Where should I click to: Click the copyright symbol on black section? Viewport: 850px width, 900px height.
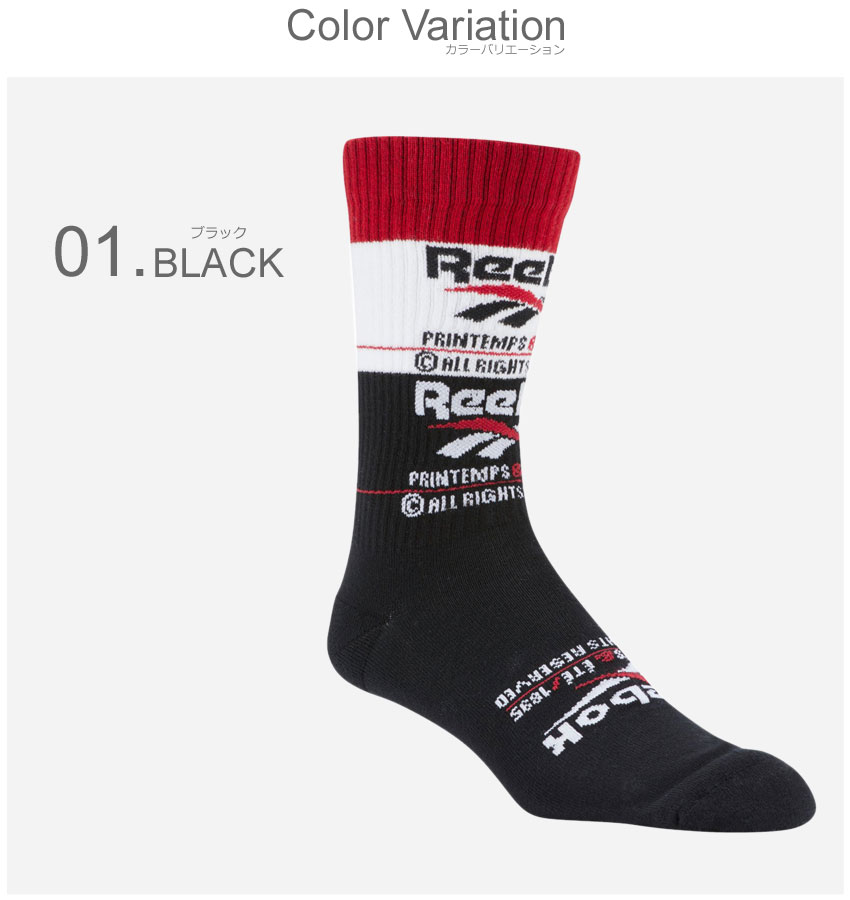tap(412, 505)
